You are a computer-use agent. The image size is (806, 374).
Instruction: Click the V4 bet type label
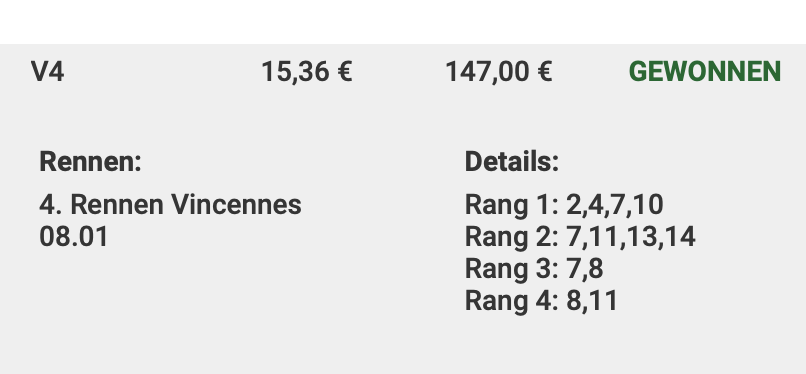(x=47, y=71)
